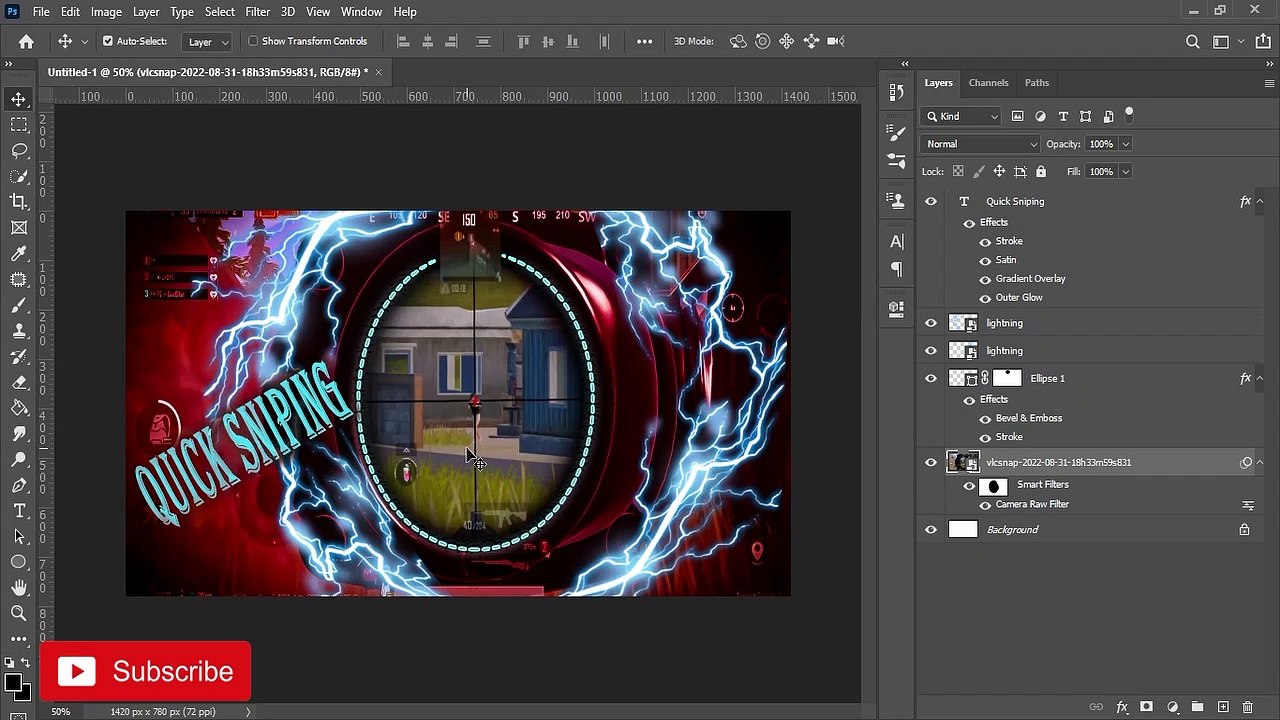
Task: Click the Home button
Action: point(26,41)
